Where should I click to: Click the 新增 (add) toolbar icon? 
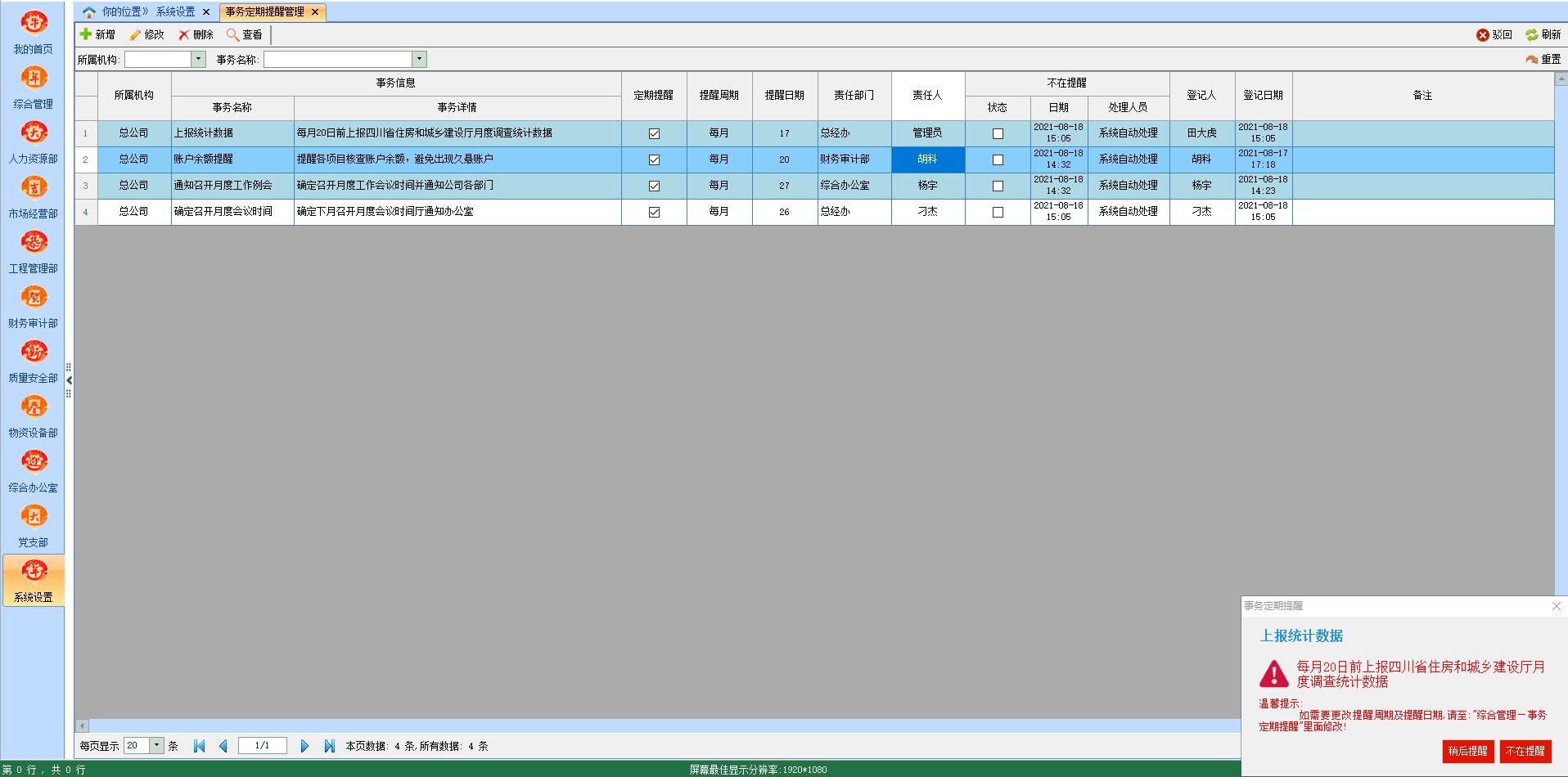pyautogui.click(x=86, y=34)
